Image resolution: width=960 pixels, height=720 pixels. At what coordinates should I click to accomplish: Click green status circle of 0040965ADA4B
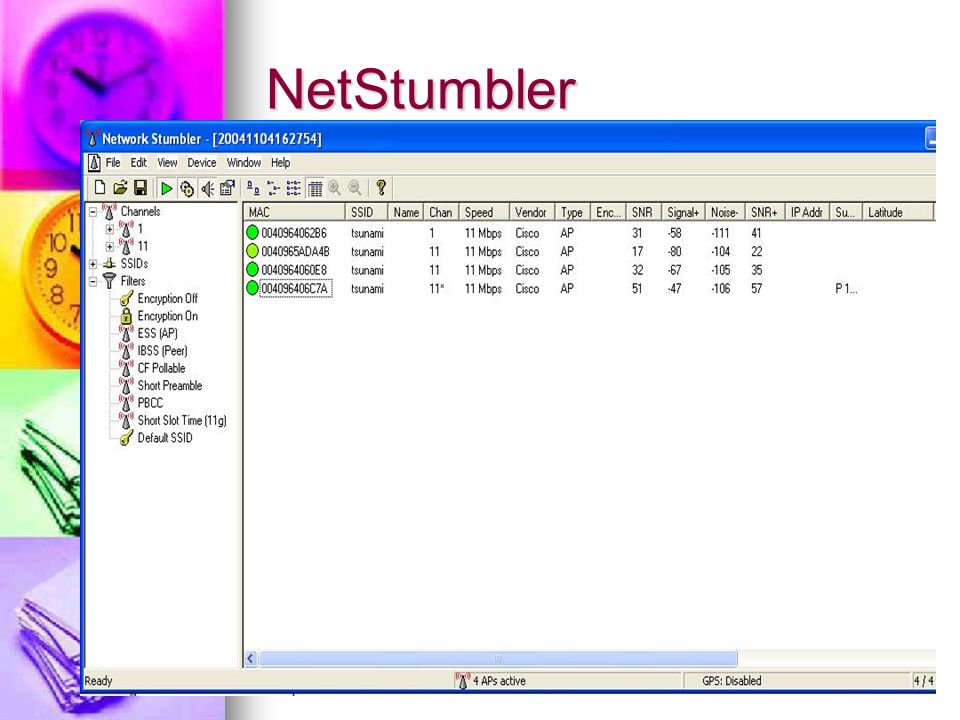point(252,251)
